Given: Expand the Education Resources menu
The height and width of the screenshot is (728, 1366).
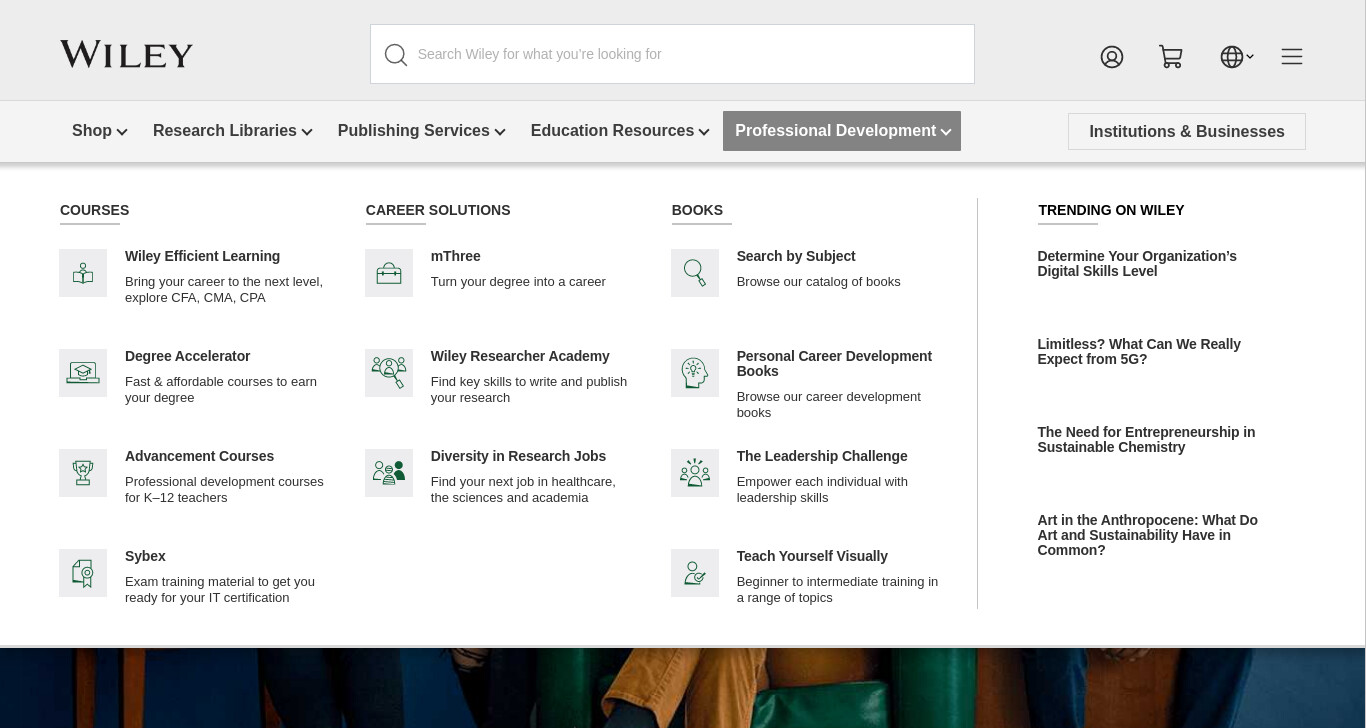Looking at the screenshot, I should pos(620,131).
